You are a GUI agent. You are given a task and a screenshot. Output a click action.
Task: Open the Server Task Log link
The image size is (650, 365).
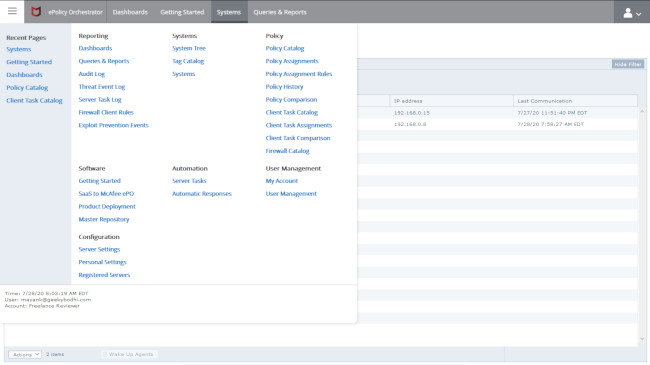100,100
